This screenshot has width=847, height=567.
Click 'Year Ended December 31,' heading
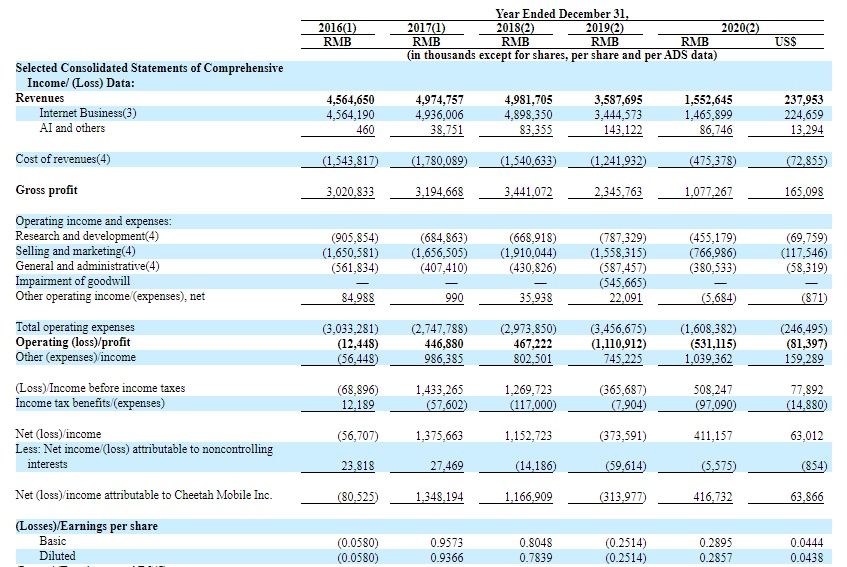(x=562, y=14)
